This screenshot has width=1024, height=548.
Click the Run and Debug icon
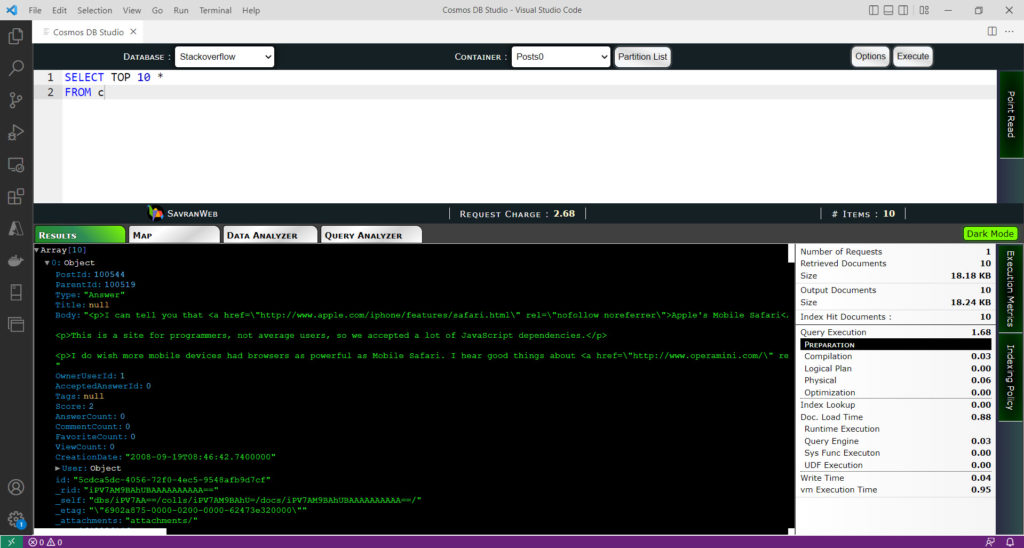(x=16, y=132)
